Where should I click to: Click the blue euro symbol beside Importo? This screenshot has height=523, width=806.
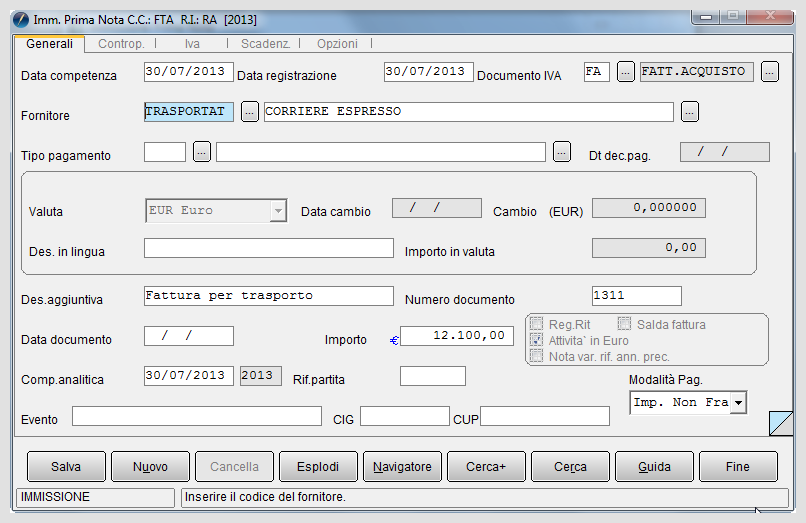point(394,340)
